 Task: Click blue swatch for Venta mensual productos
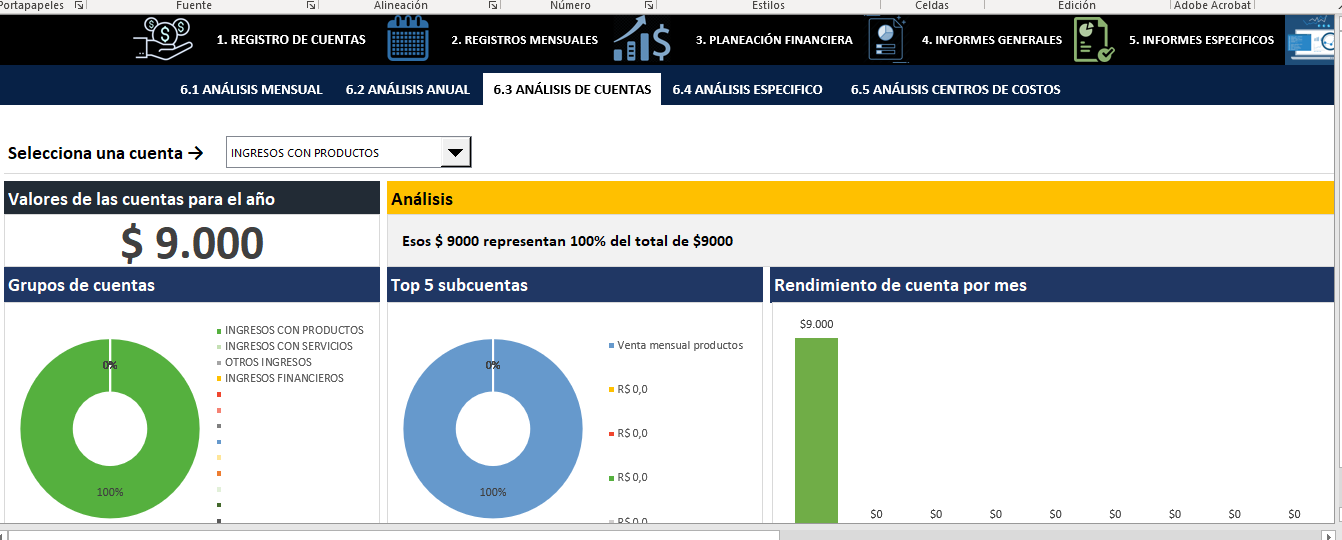click(610, 345)
